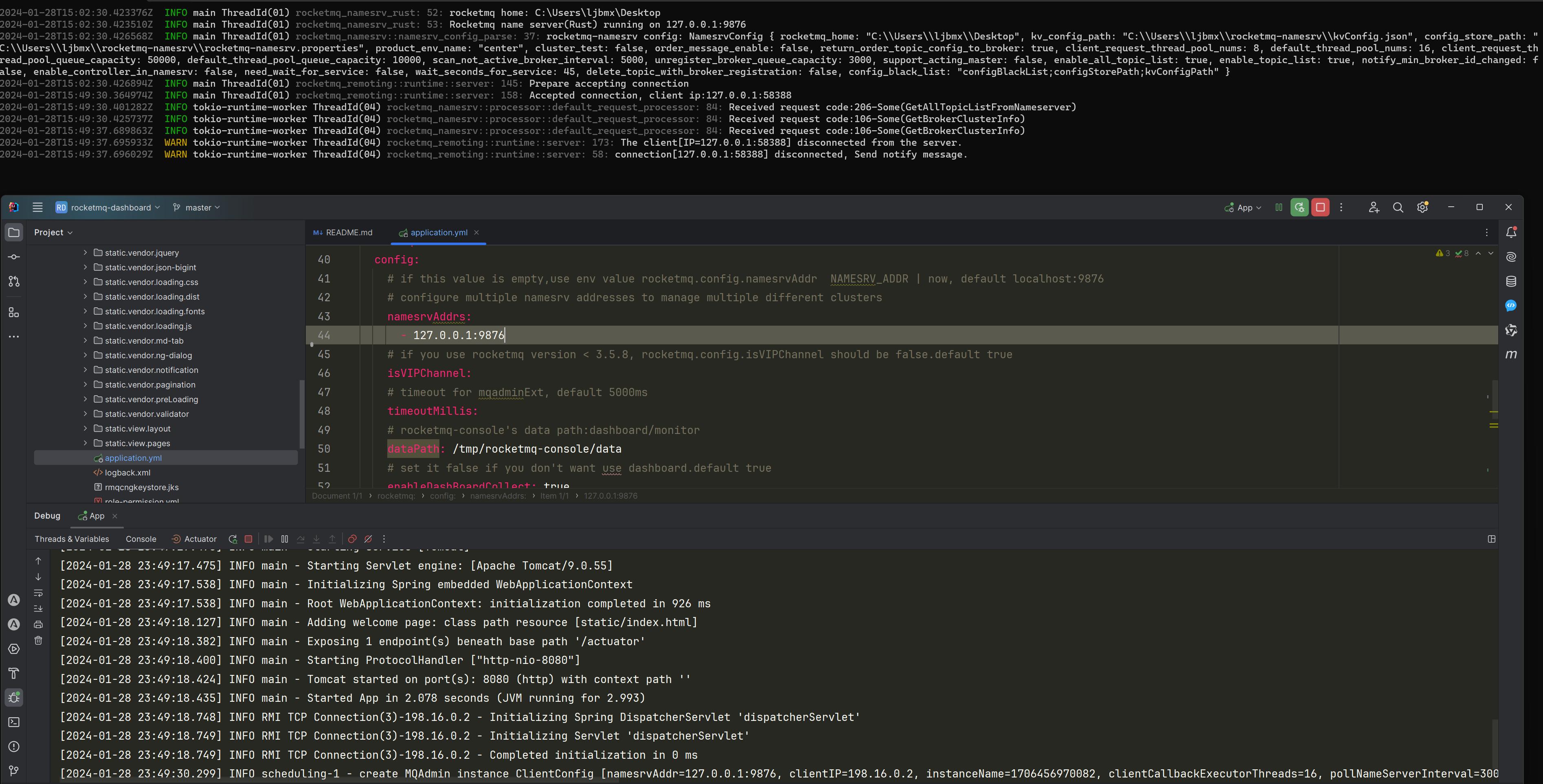
Task: Open the Maven tool window icon
Action: [x=1511, y=355]
